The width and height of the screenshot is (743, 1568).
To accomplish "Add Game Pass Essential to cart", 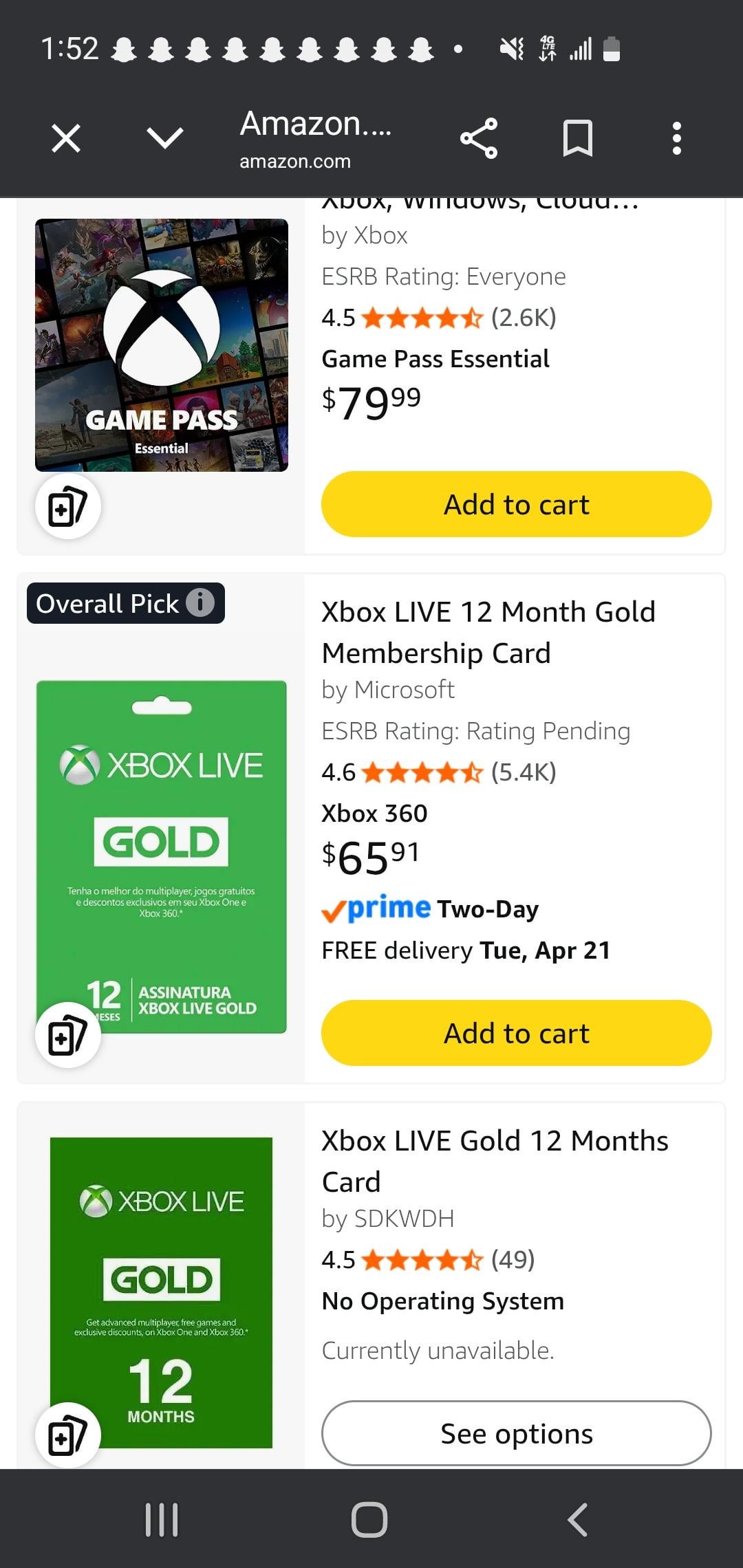I will 516,504.
